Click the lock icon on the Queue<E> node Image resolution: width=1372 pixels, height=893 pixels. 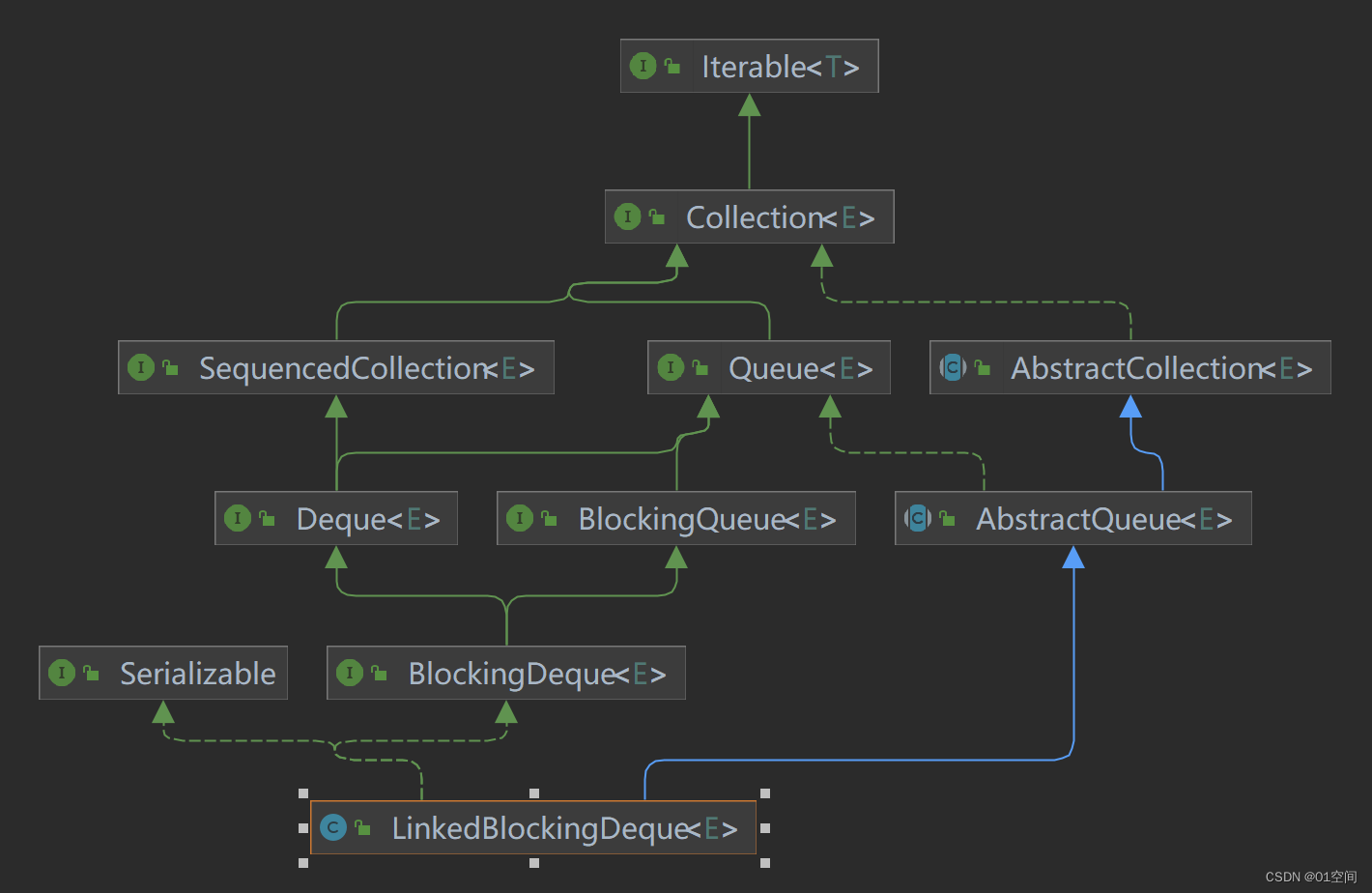699,367
